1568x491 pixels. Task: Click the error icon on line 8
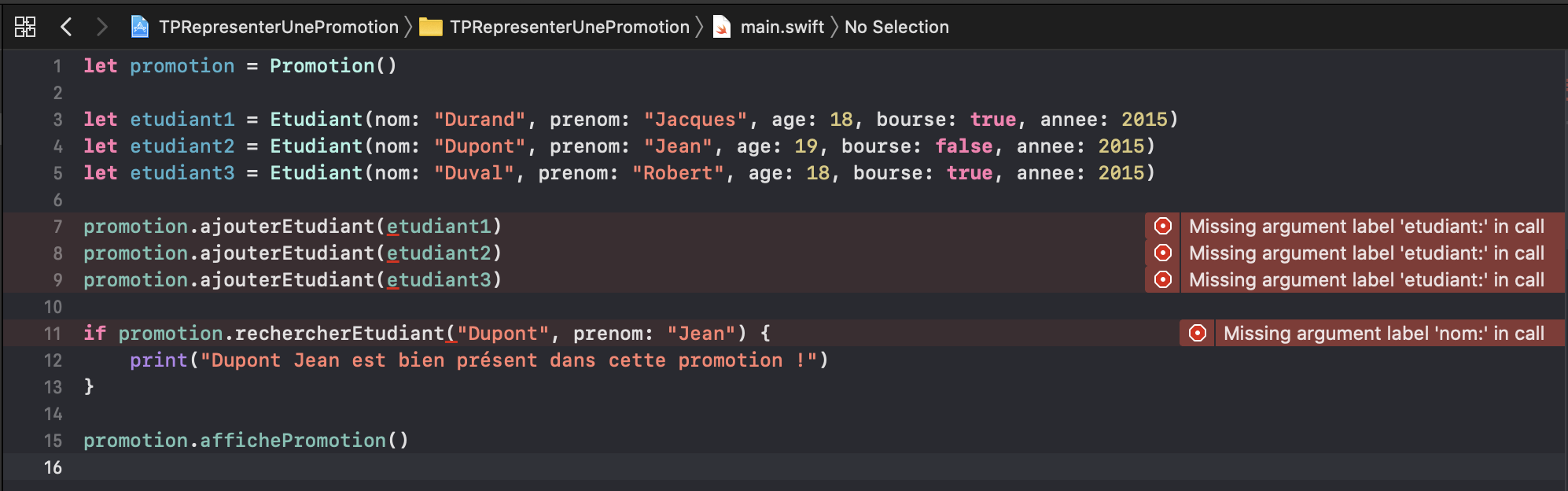(1163, 253)
